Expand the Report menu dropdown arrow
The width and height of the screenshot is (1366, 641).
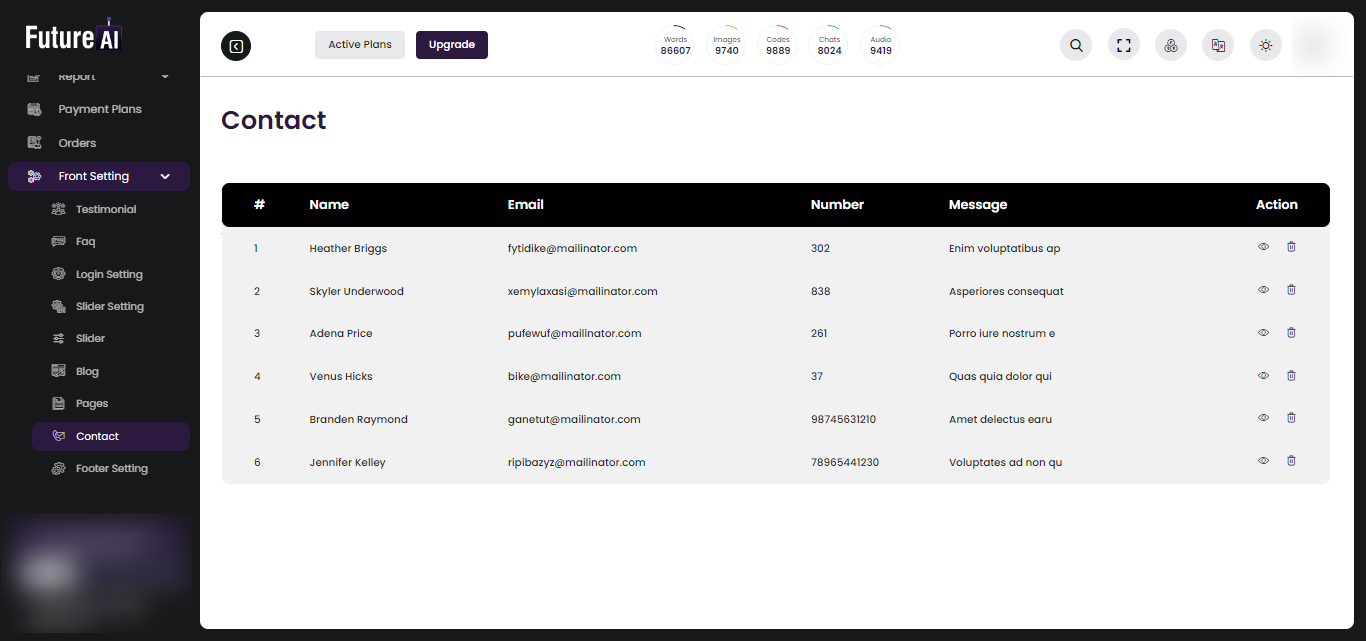165,77
